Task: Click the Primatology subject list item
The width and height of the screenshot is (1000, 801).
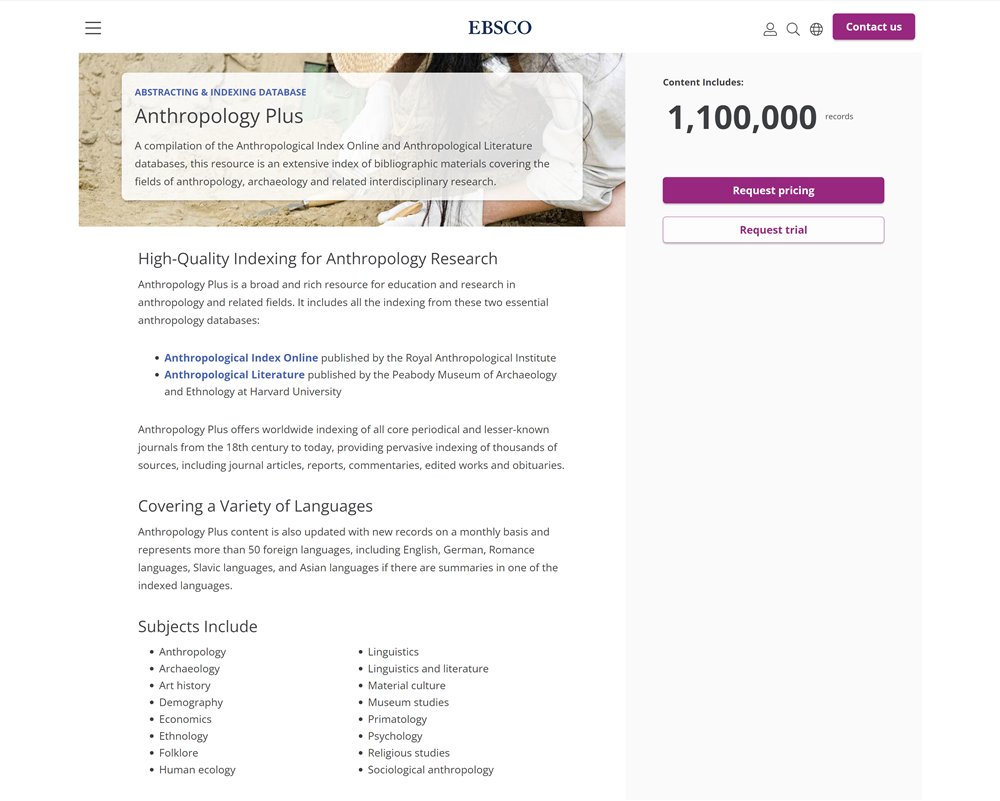Action: point(397,719)
